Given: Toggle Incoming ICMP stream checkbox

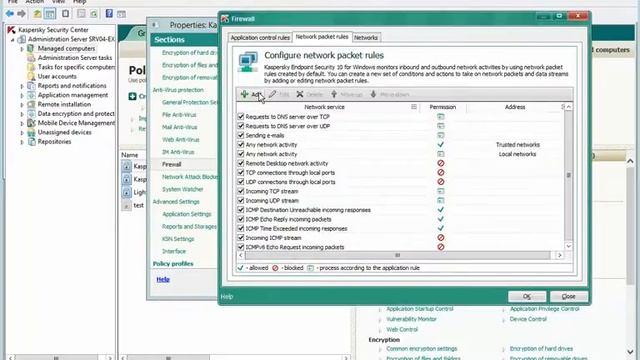Looking at the screenshot, I should click(241, 238).
